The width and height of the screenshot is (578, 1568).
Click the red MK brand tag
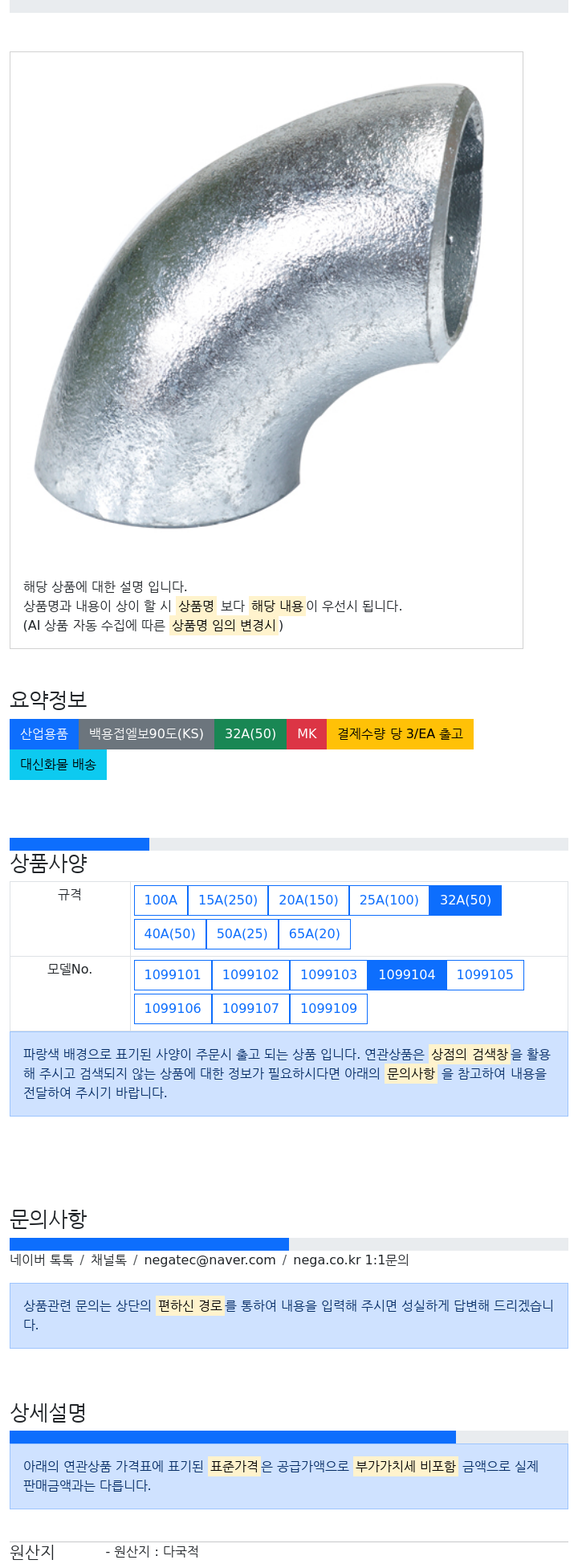pos(307,734)
